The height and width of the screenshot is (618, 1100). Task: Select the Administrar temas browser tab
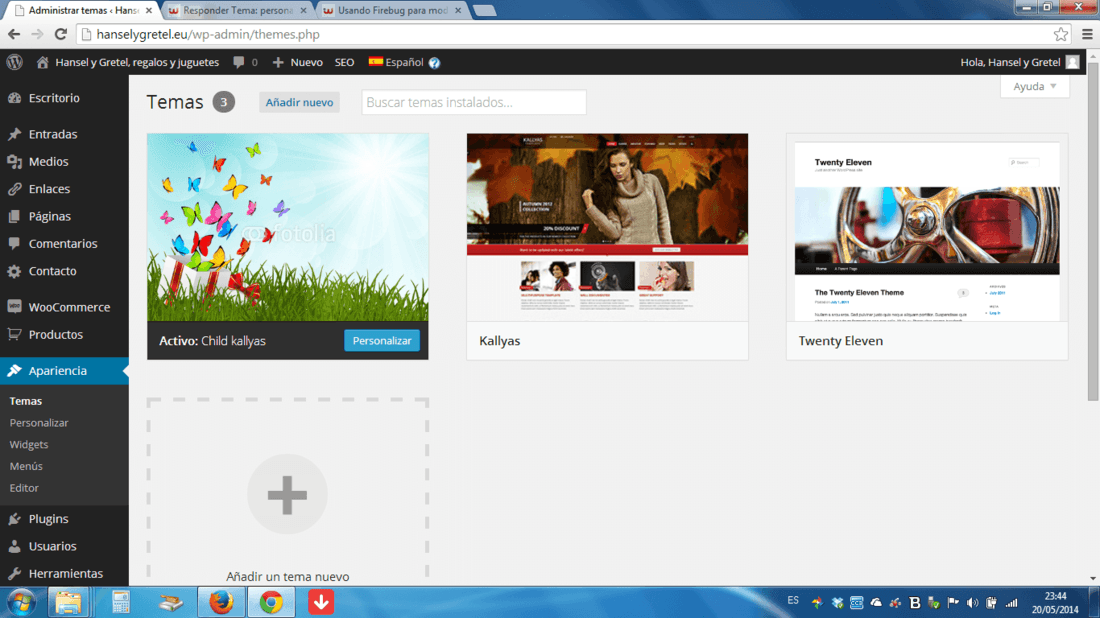(83, 11)
